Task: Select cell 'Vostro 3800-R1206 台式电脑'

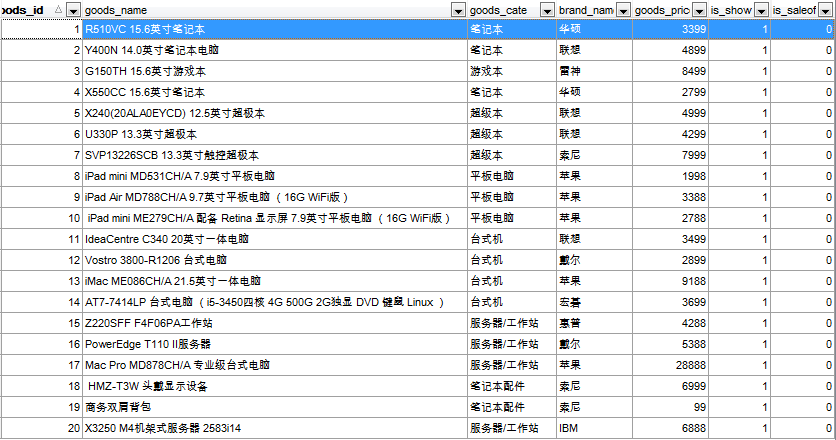Action: point(275,260)
